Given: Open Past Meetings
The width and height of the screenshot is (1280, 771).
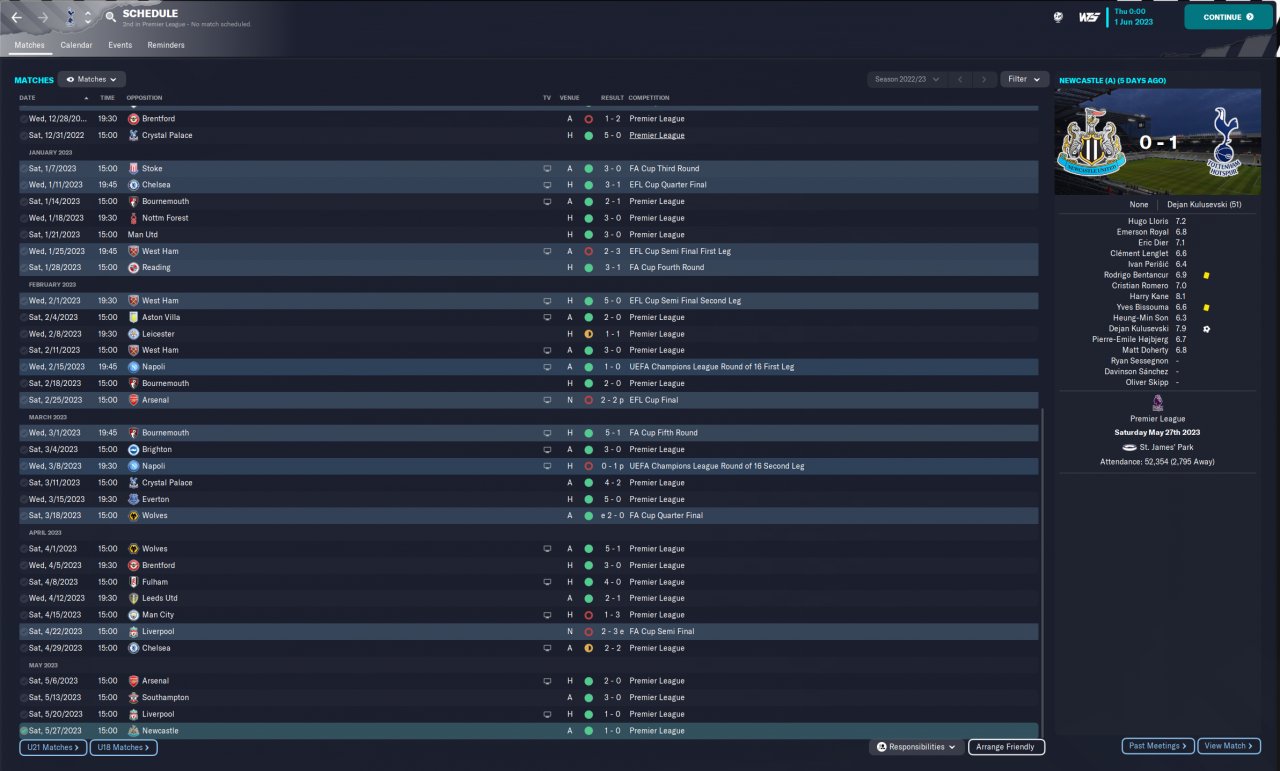Looking at the screenshot, I should 1158,746.
